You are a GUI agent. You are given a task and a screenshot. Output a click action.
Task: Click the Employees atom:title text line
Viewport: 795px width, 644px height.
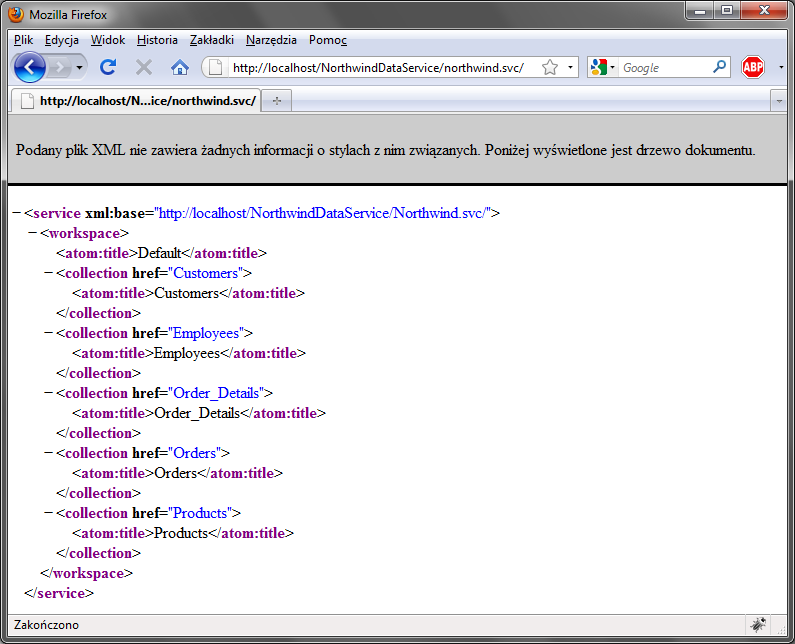[189, 353]
